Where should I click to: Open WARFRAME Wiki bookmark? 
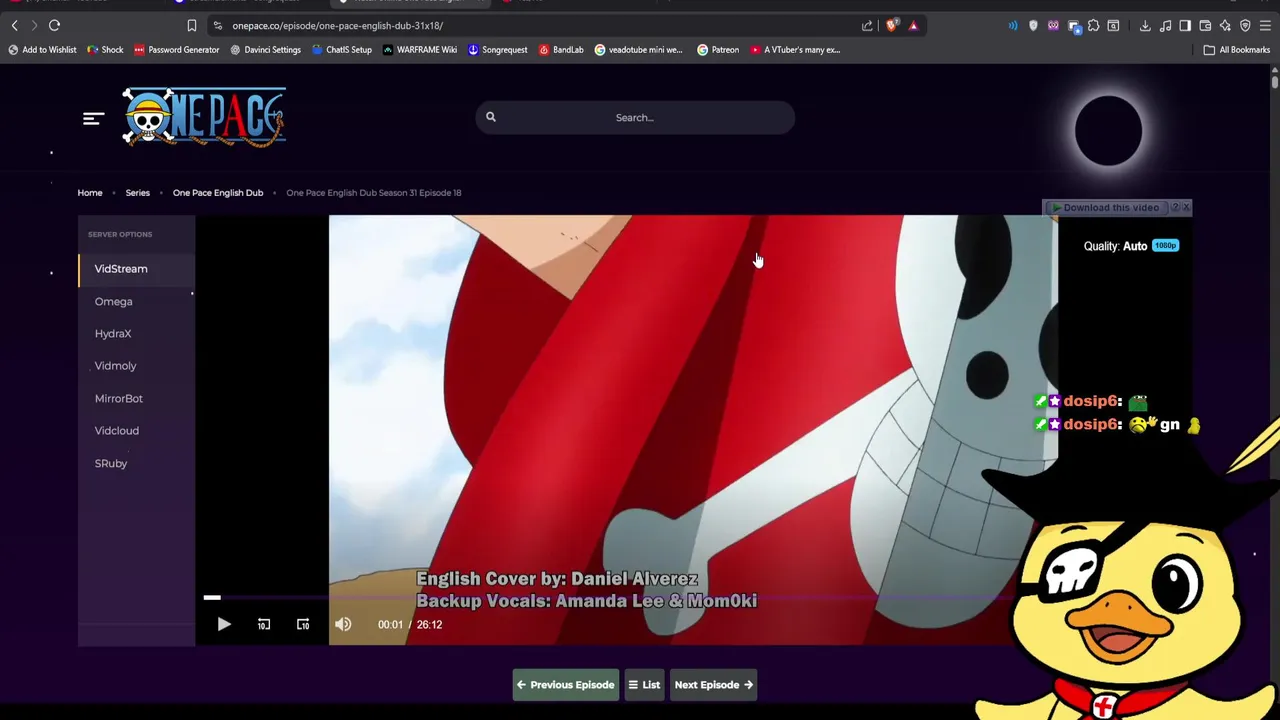(x=420, y=49)
